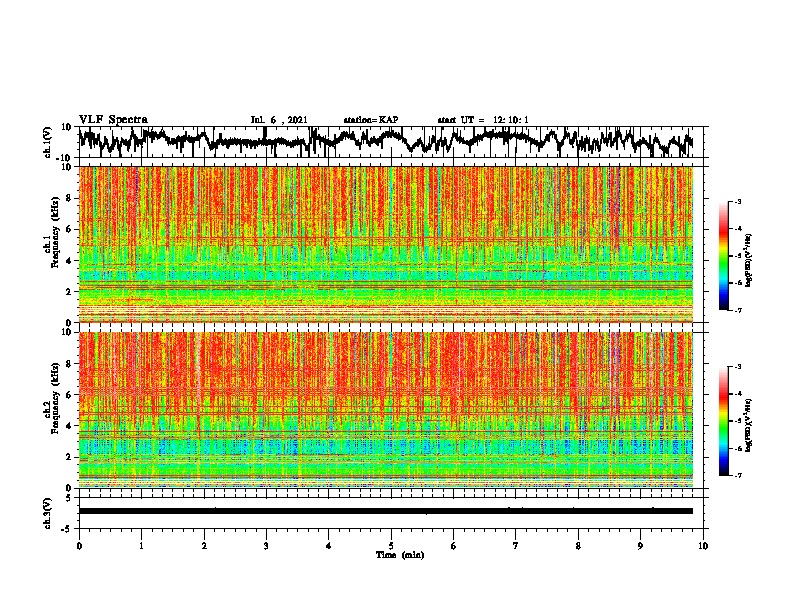Select the ch.2 Frequency (kHz) axis label
The height and width of the screenshot is (612, 792).
click(x=54, y=398)
